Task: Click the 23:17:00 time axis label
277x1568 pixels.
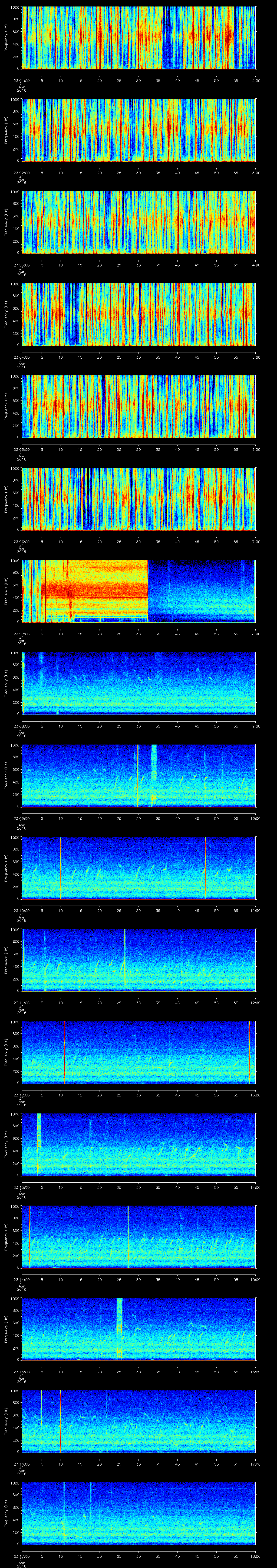Action: pos(22,1556)
